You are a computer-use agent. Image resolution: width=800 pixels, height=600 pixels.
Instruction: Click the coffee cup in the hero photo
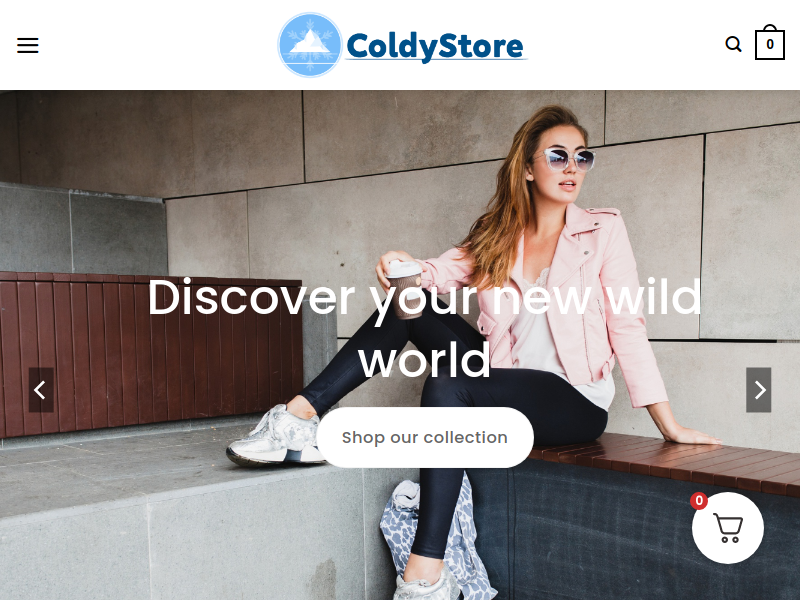[405, 289]
